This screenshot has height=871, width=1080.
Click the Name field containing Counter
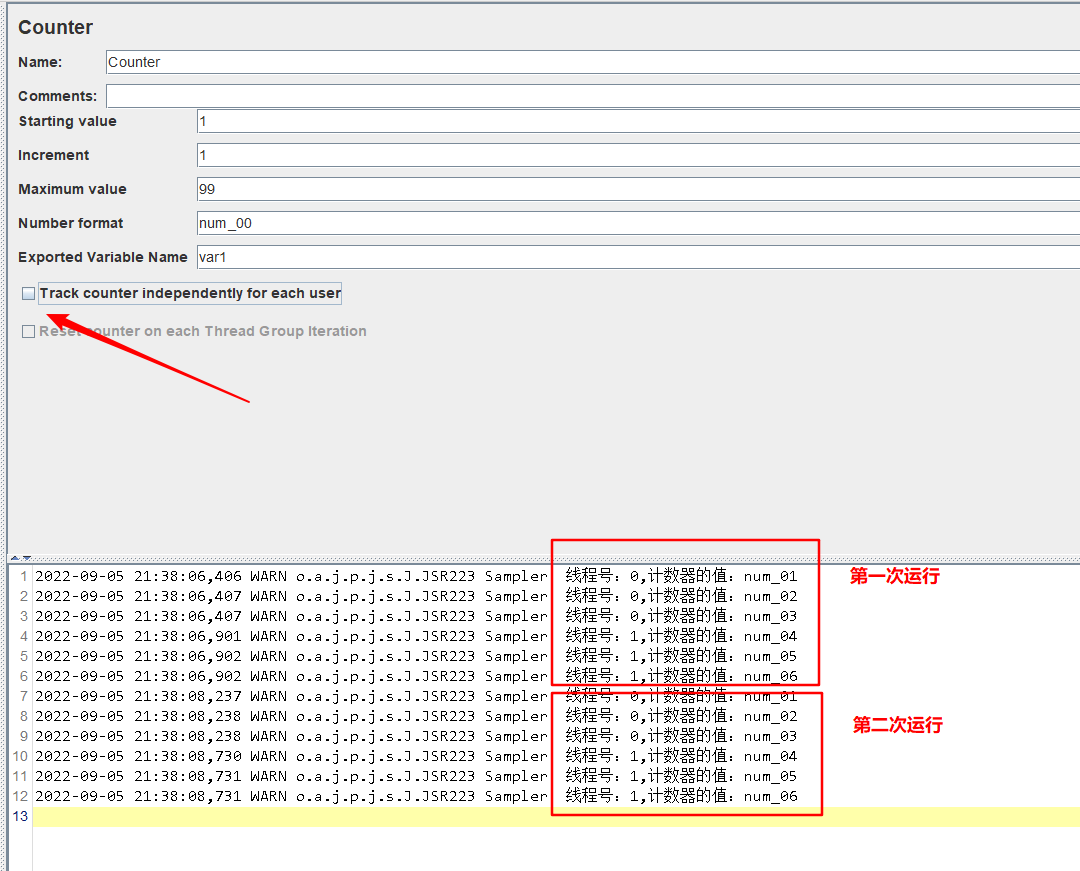590,62
